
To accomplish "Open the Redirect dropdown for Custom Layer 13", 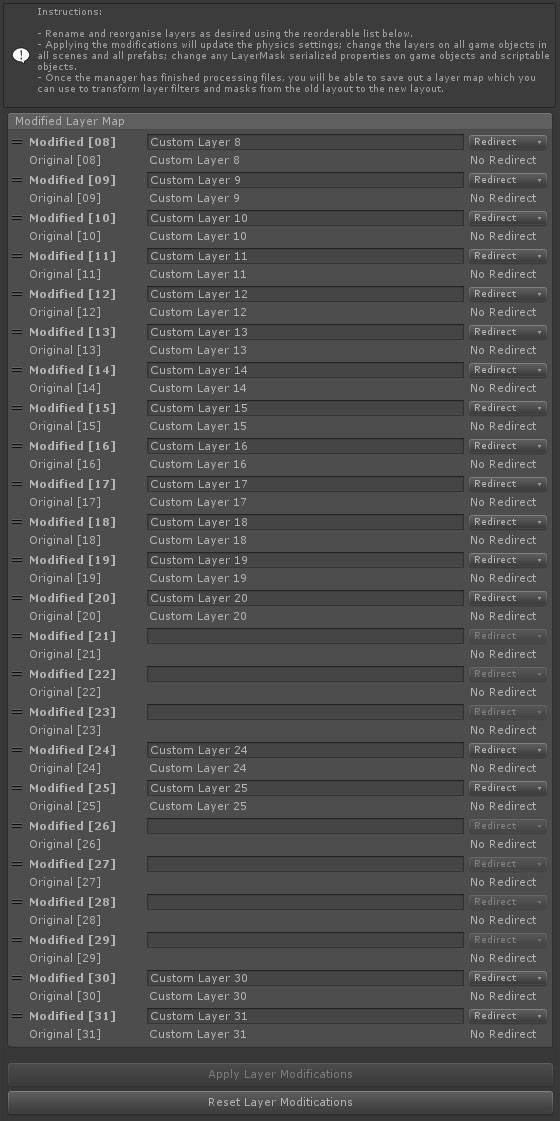I will point(508,332).
